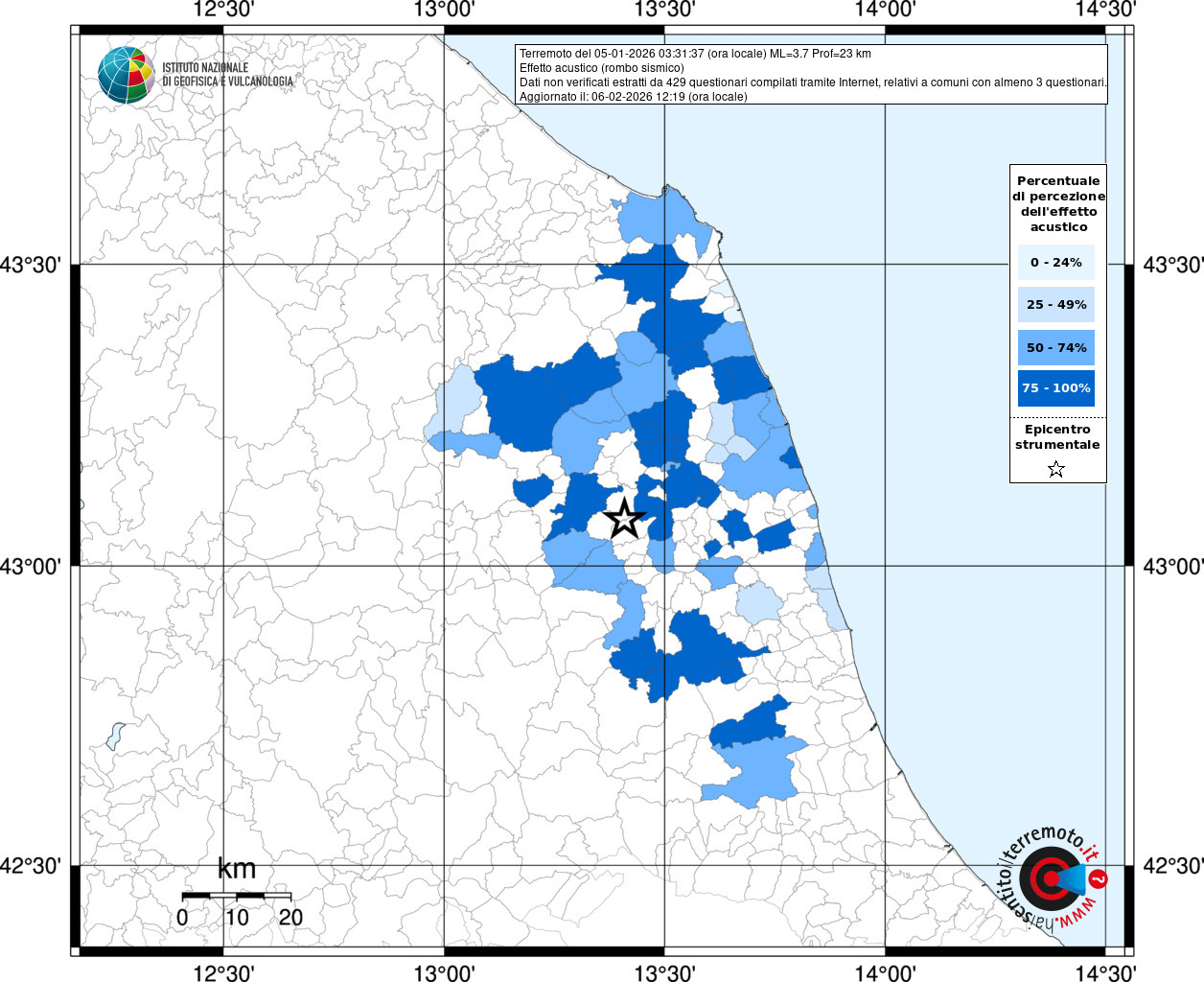1204x982 pixels.
Task: Click the INGV globe logo
Action: (x=127, y=74)
